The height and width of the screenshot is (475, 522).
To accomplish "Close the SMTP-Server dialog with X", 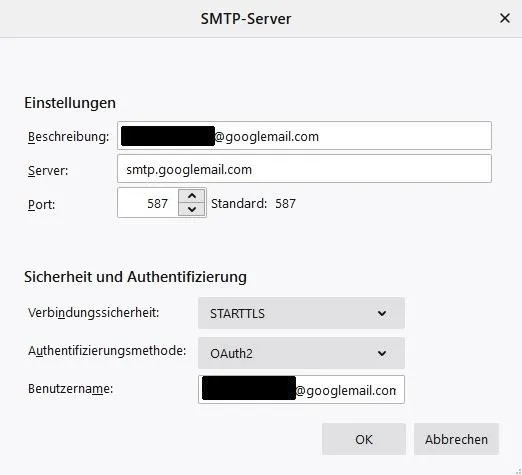I will pos(505,18).
